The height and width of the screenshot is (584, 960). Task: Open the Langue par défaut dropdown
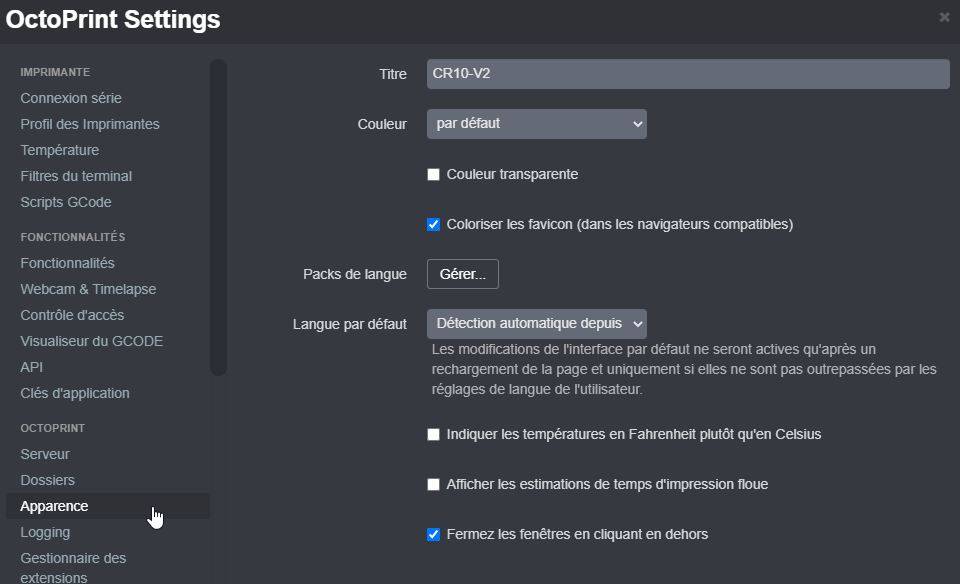(x=537, y=324)
